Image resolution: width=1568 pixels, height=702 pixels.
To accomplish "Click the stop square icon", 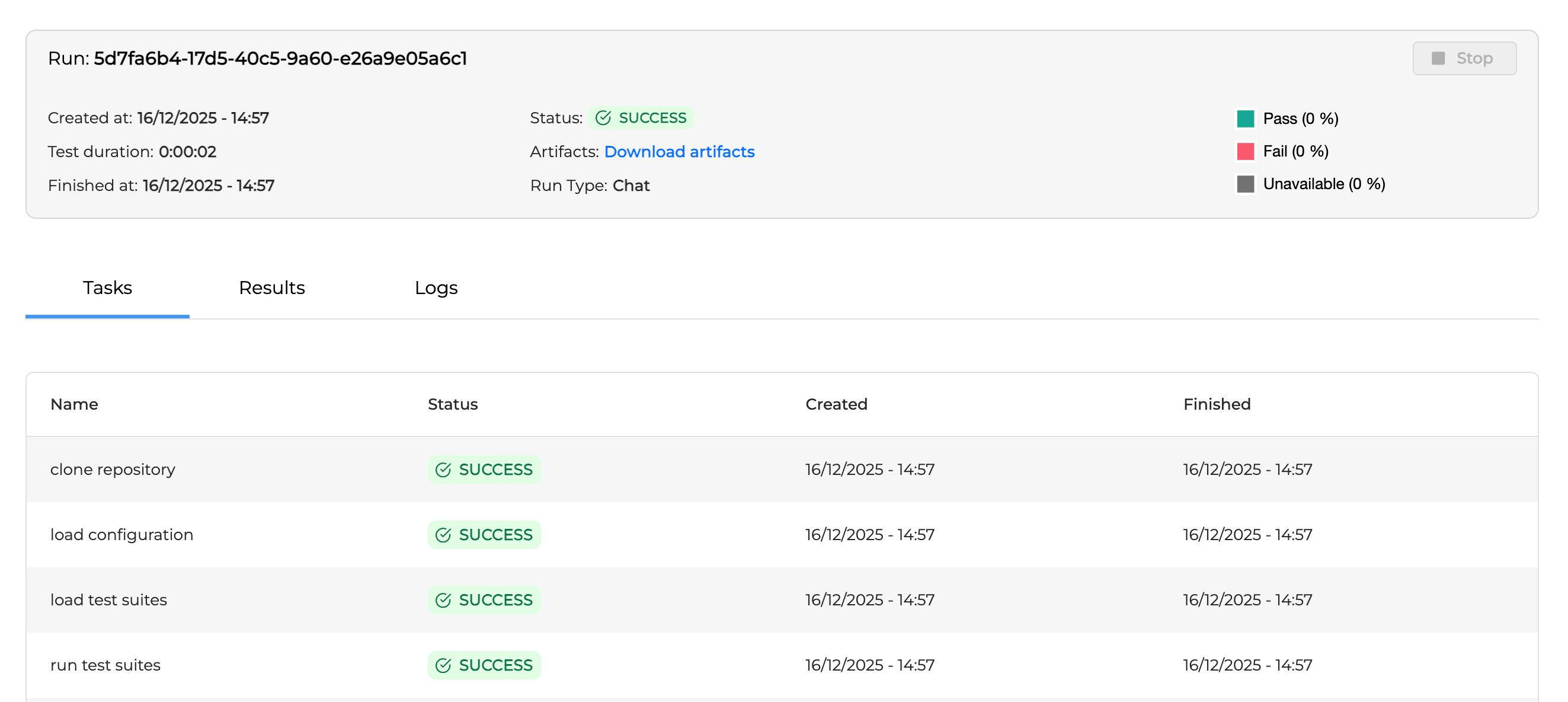I will click(x=1438, y=59).
